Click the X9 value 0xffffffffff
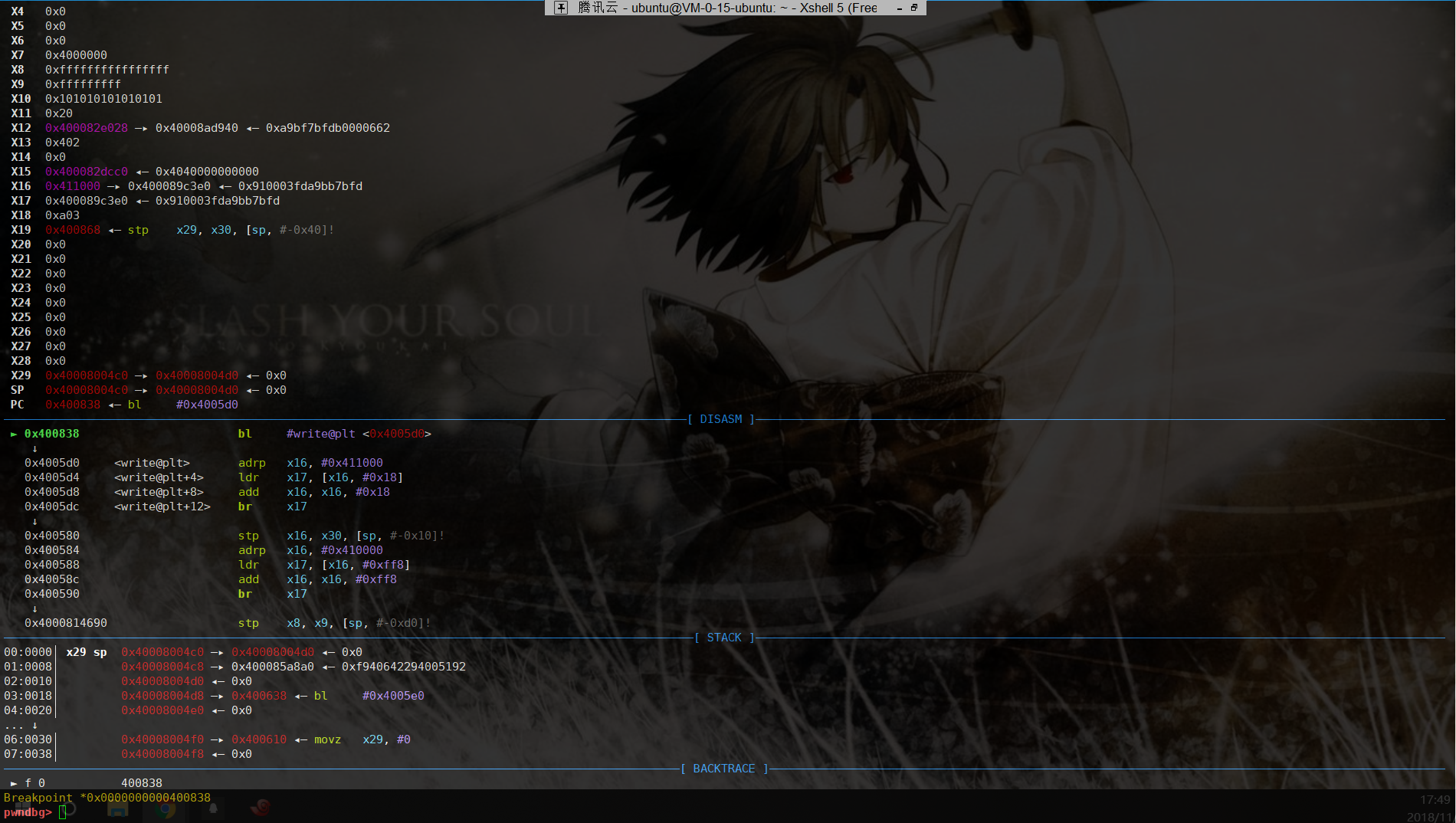The height and width of the screenshot is (823, 1456). pos(83,84)
